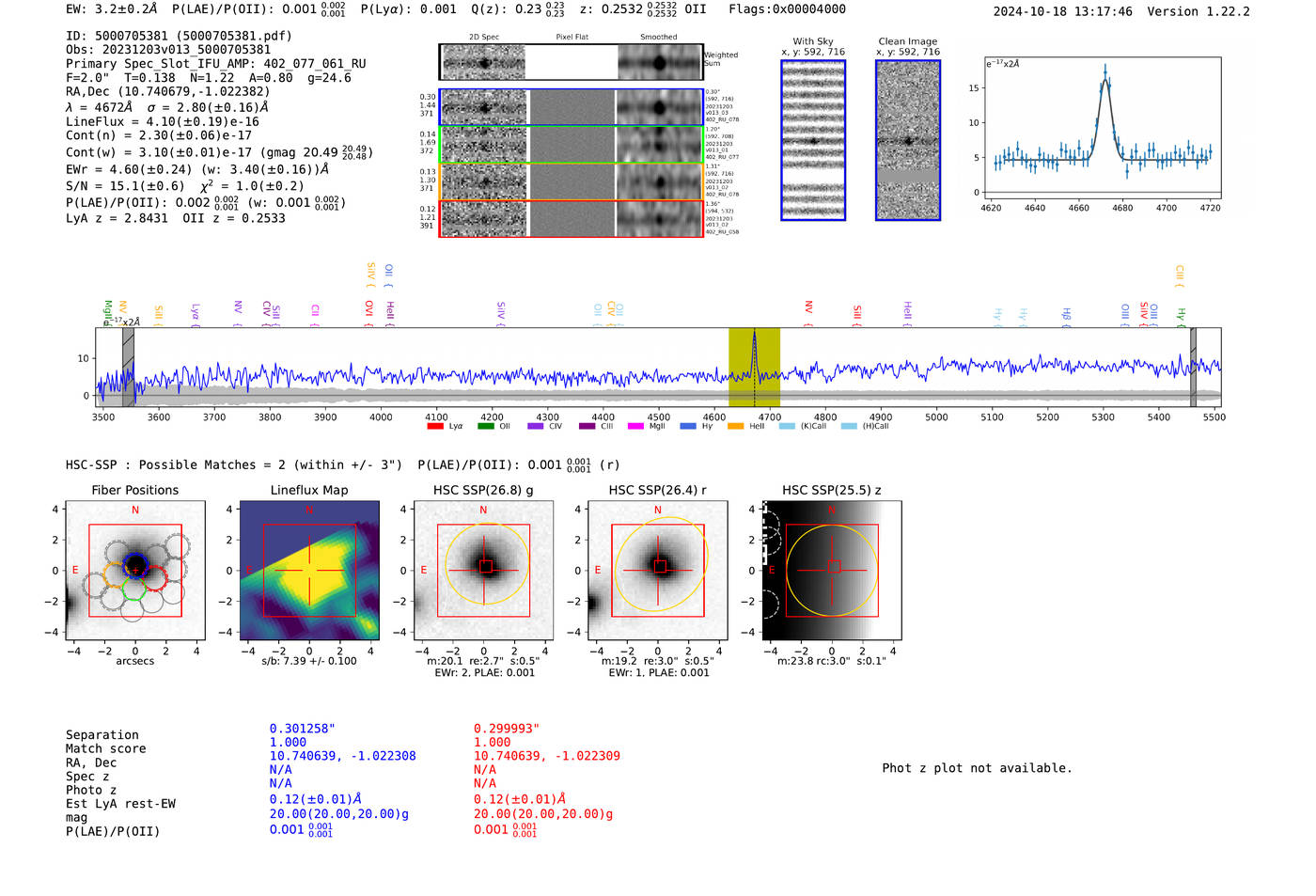The height and width of the screenshot is (896, 1316).
Task: Click the 2024-10-18 13:17:46 timestamp
Action: click(1062, 11)
